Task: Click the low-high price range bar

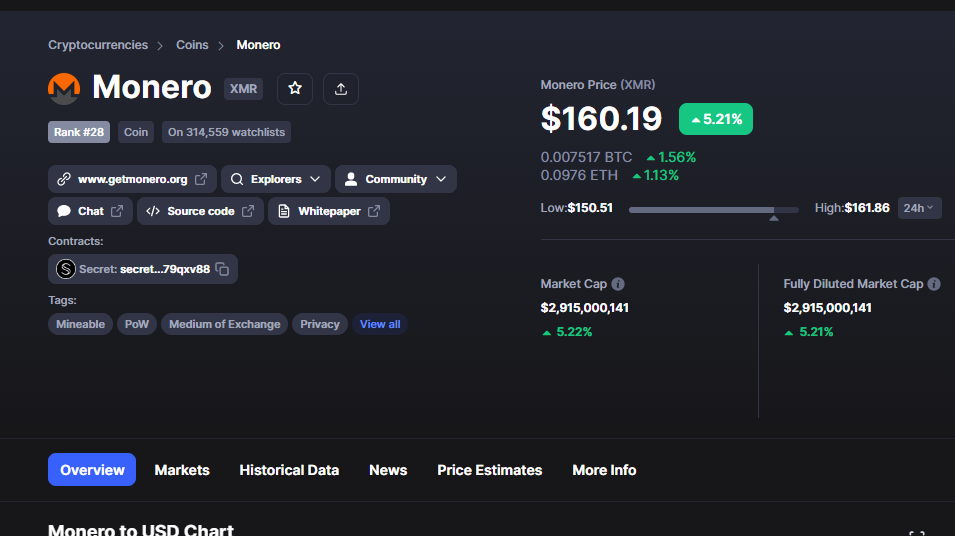Action: 713,210
